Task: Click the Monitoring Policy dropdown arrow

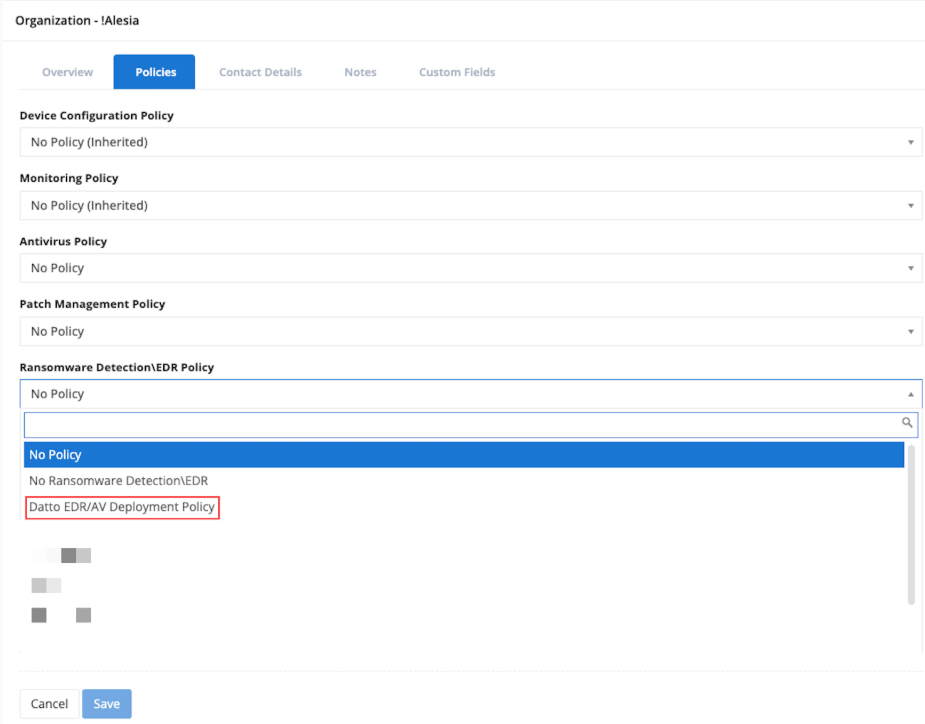Action: coord(910,206)
